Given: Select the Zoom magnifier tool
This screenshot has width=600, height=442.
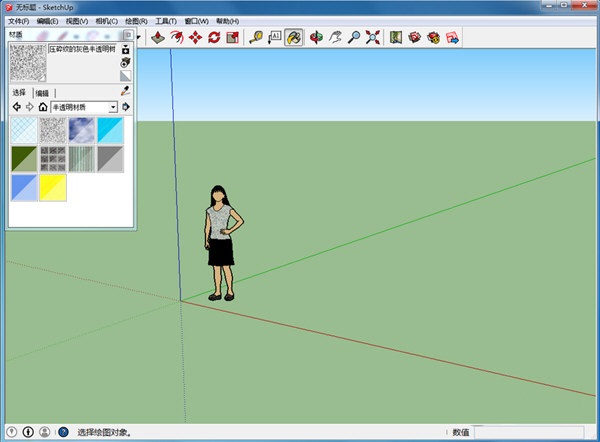Looking at the screenshot, I should click(354, 37).
